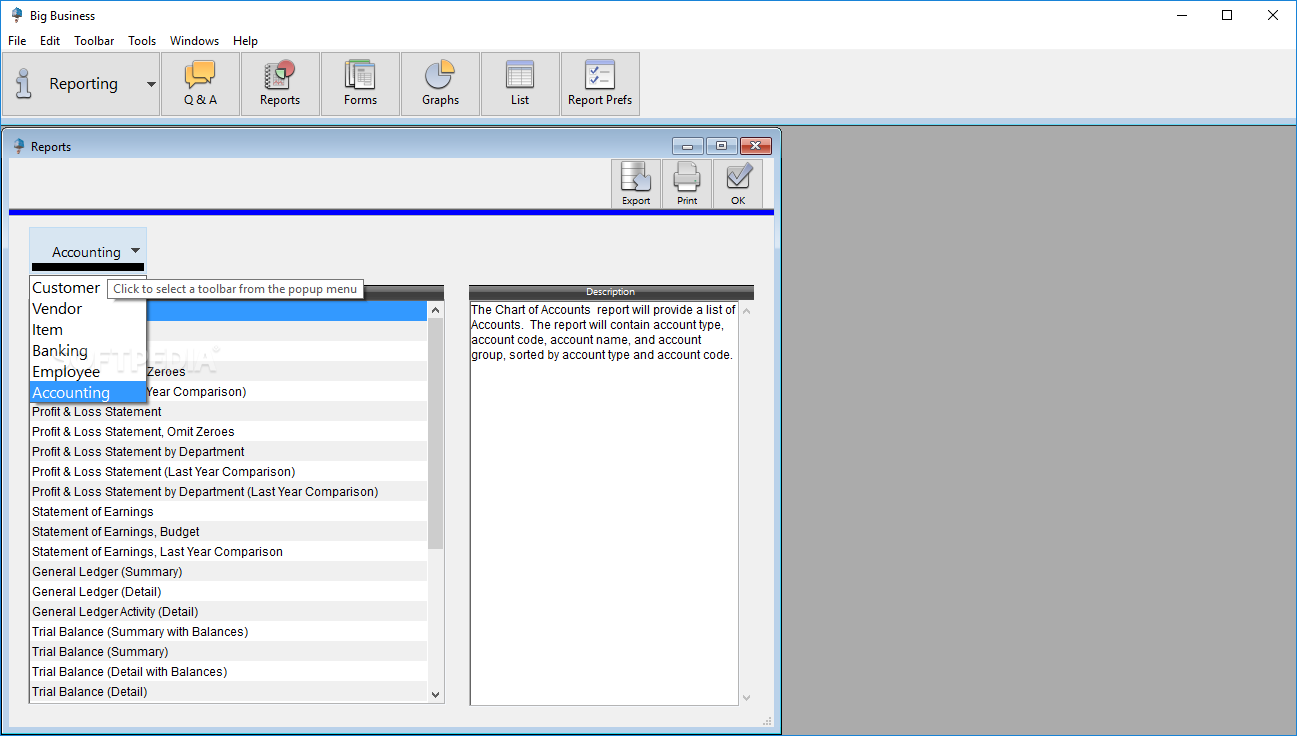Click the Reports window title icon

tap(18, 146)
